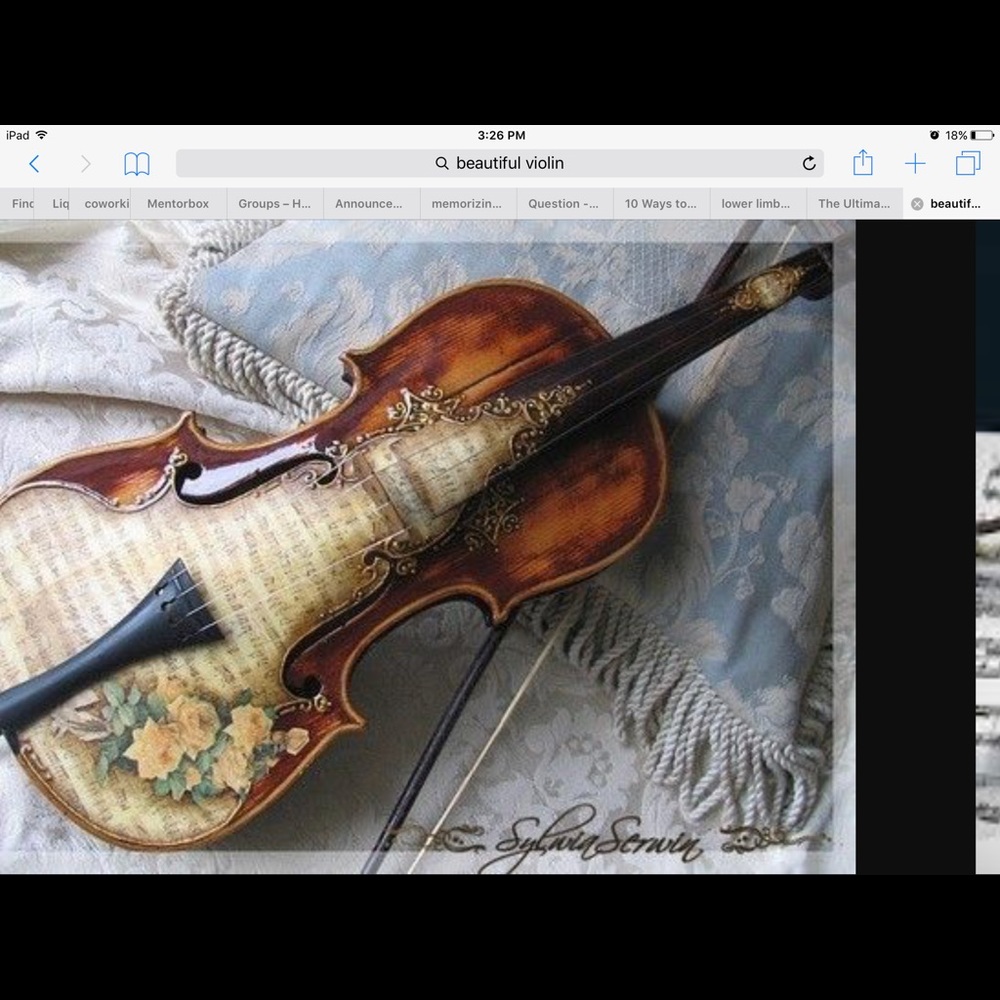Open the Announce... tab
The height and width of the screenshot is (1000, 1000).
[369, 204]
